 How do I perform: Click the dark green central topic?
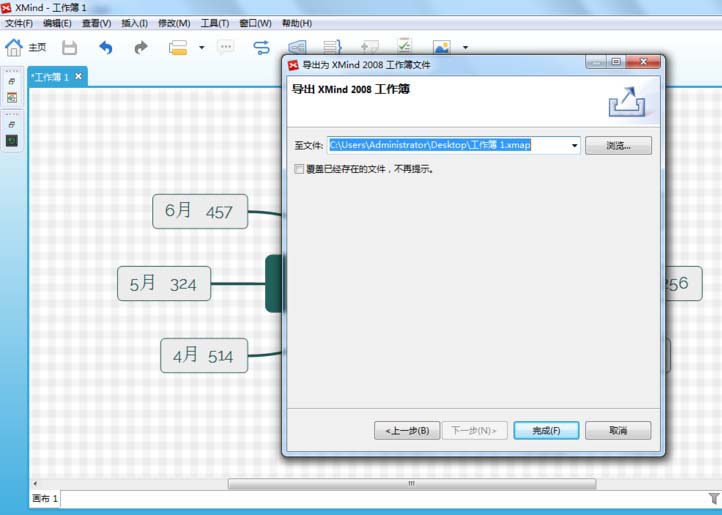click(274, 284)
